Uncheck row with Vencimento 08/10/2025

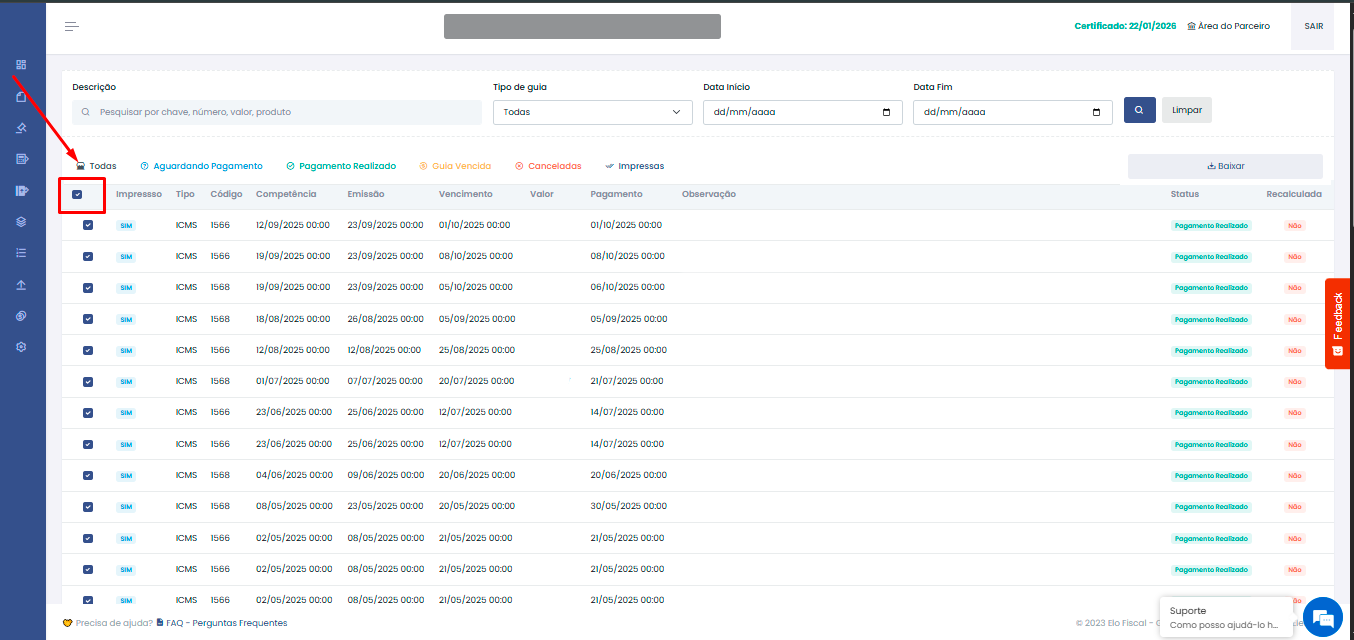(x=88, y=256)
